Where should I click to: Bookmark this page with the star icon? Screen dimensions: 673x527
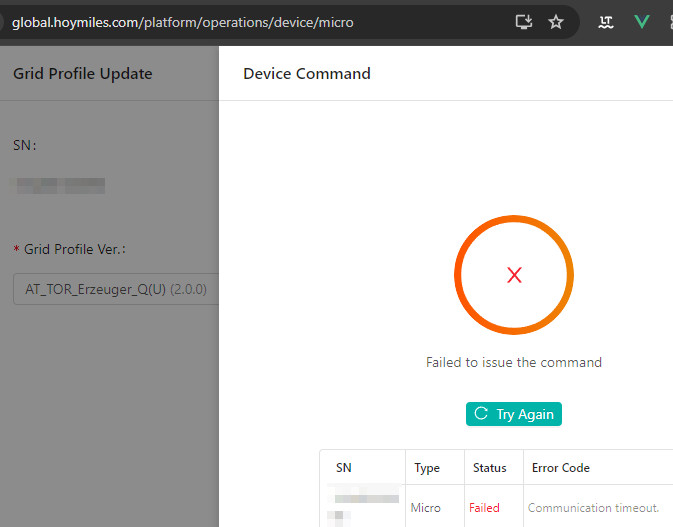point(556,21)
